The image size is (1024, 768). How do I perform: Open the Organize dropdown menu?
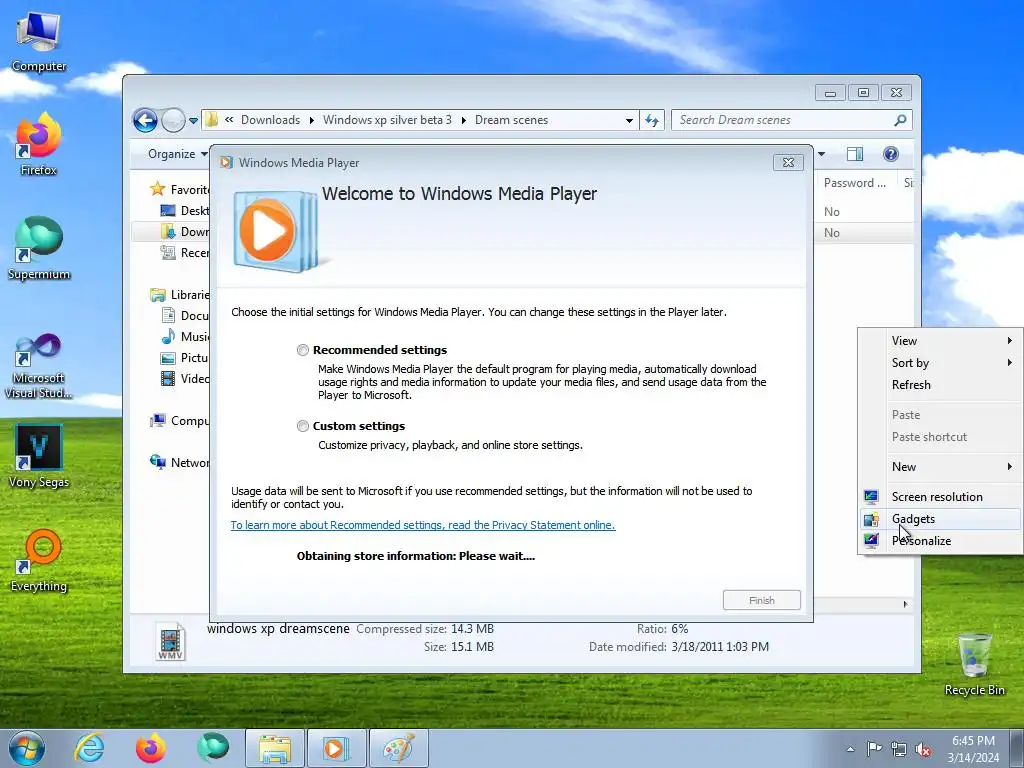178,154
